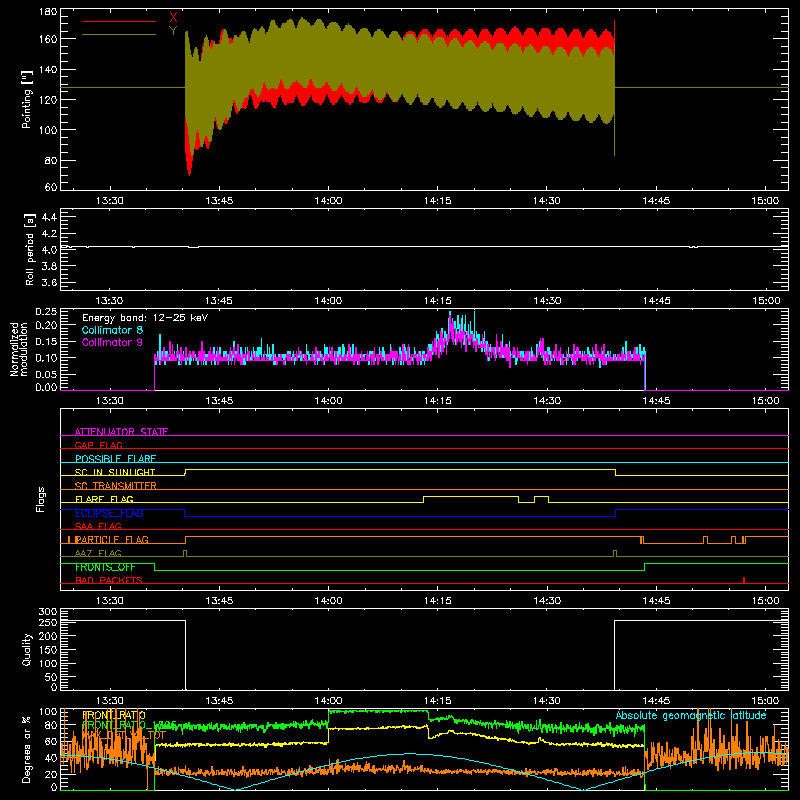This screenshot has width=800, height=800.
Task: Click the olive Y legend line sample
Action: pos(119,34)
